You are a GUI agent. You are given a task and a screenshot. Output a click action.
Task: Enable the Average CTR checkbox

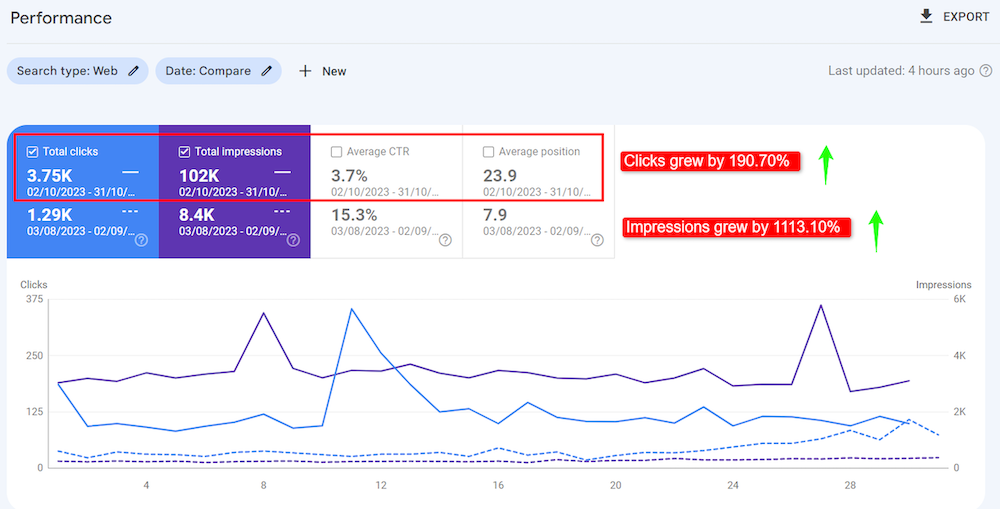[336, 152]
